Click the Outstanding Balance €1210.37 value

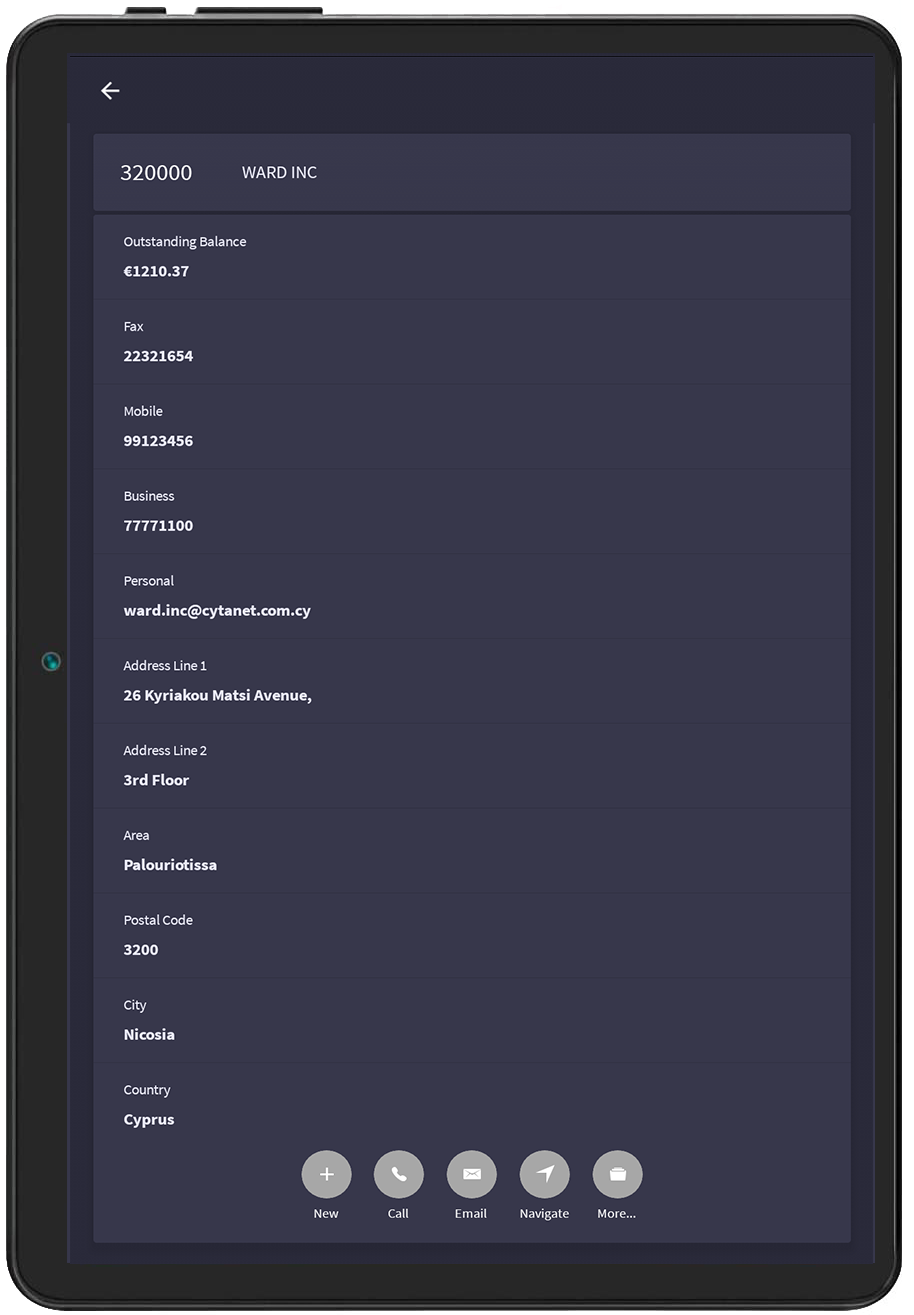click(156, 271)
